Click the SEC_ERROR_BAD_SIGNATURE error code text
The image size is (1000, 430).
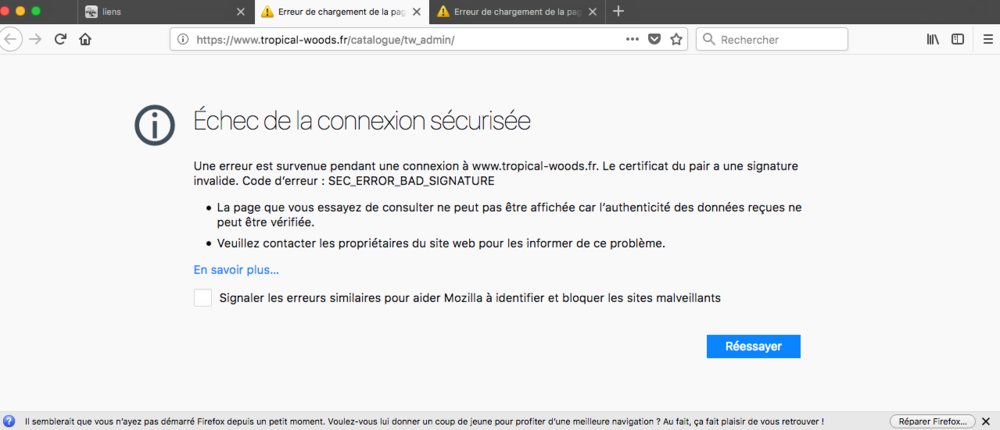[411, 181]
